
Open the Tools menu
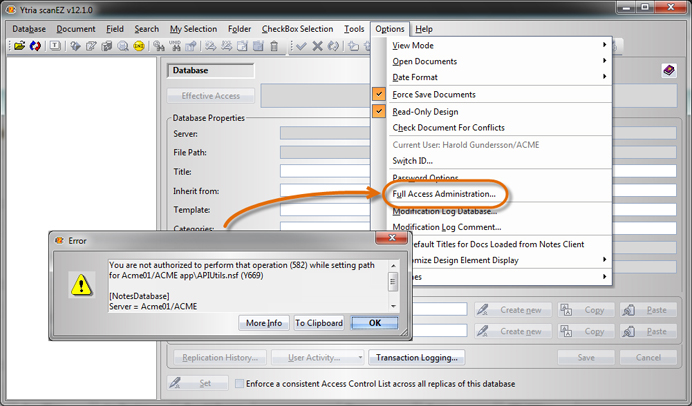click(x=354, y=29)
